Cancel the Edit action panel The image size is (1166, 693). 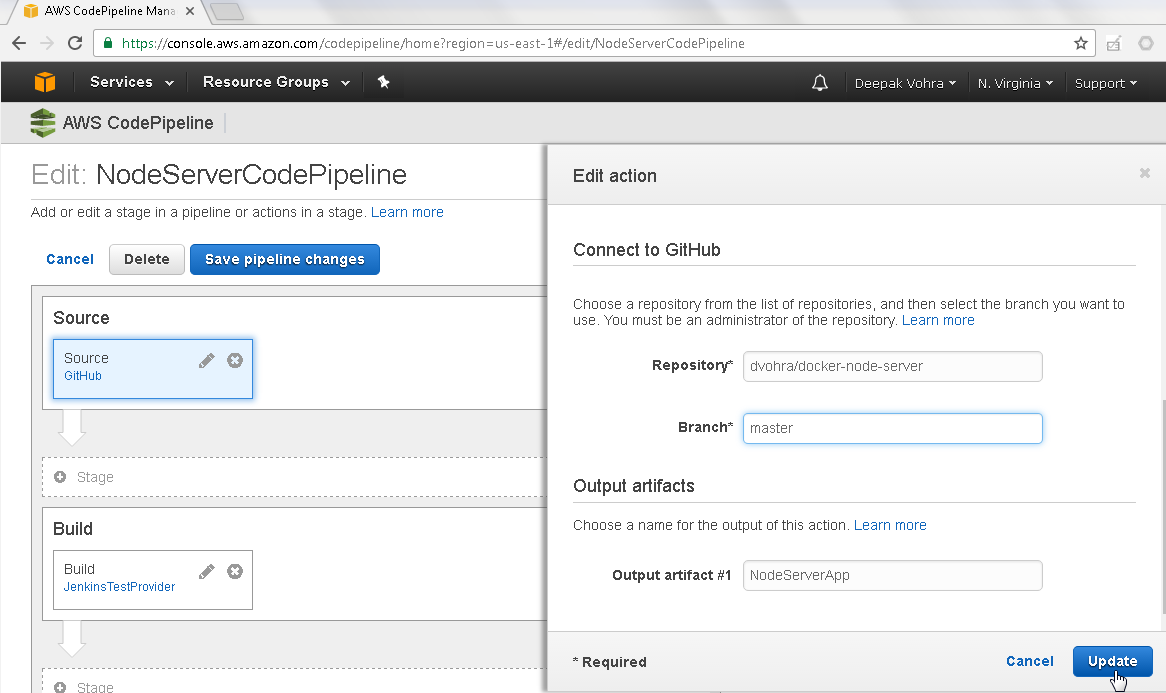(x=1030, y=661)
